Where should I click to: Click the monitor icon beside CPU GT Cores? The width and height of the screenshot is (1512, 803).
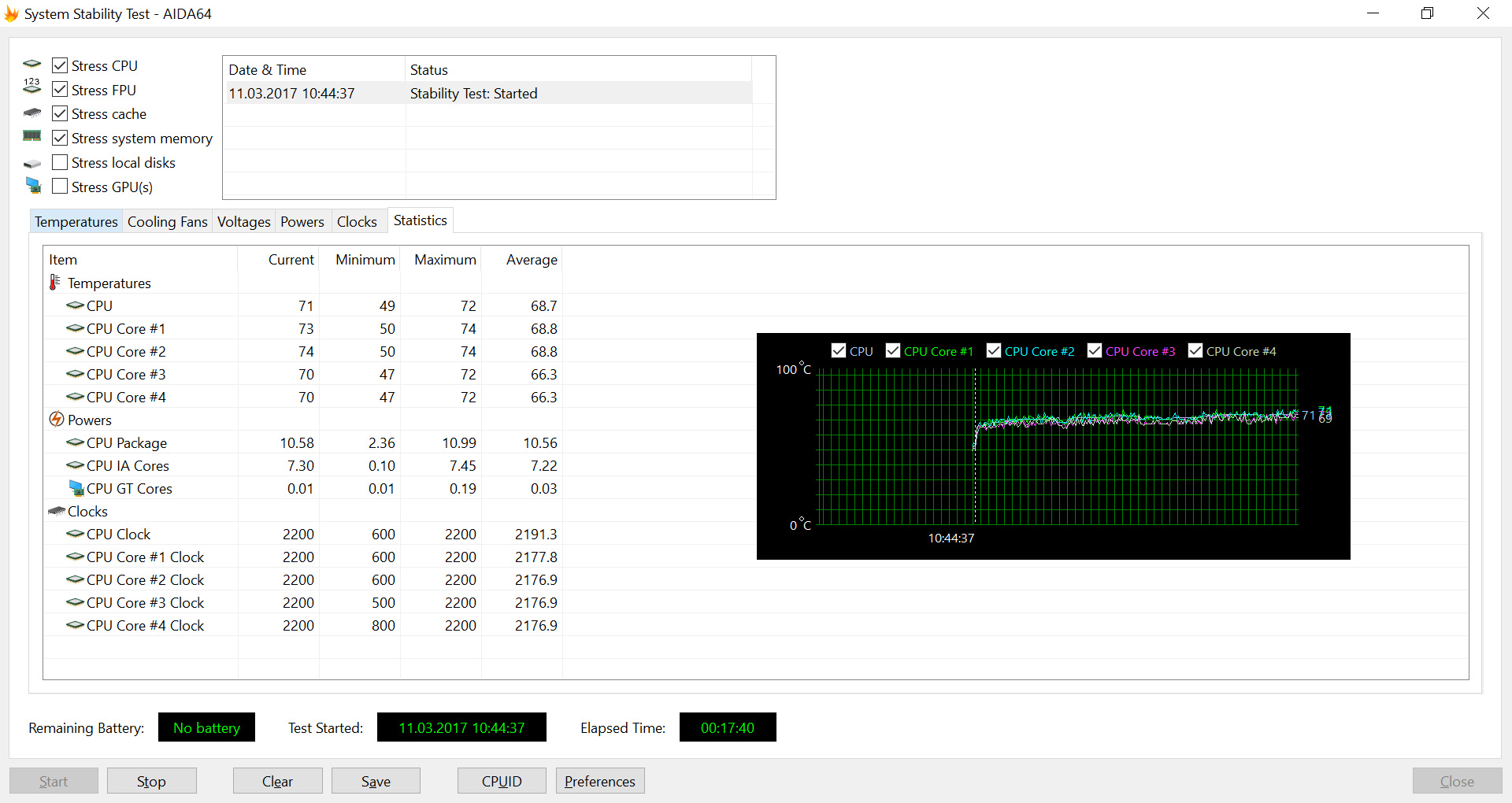click(76, 488)
